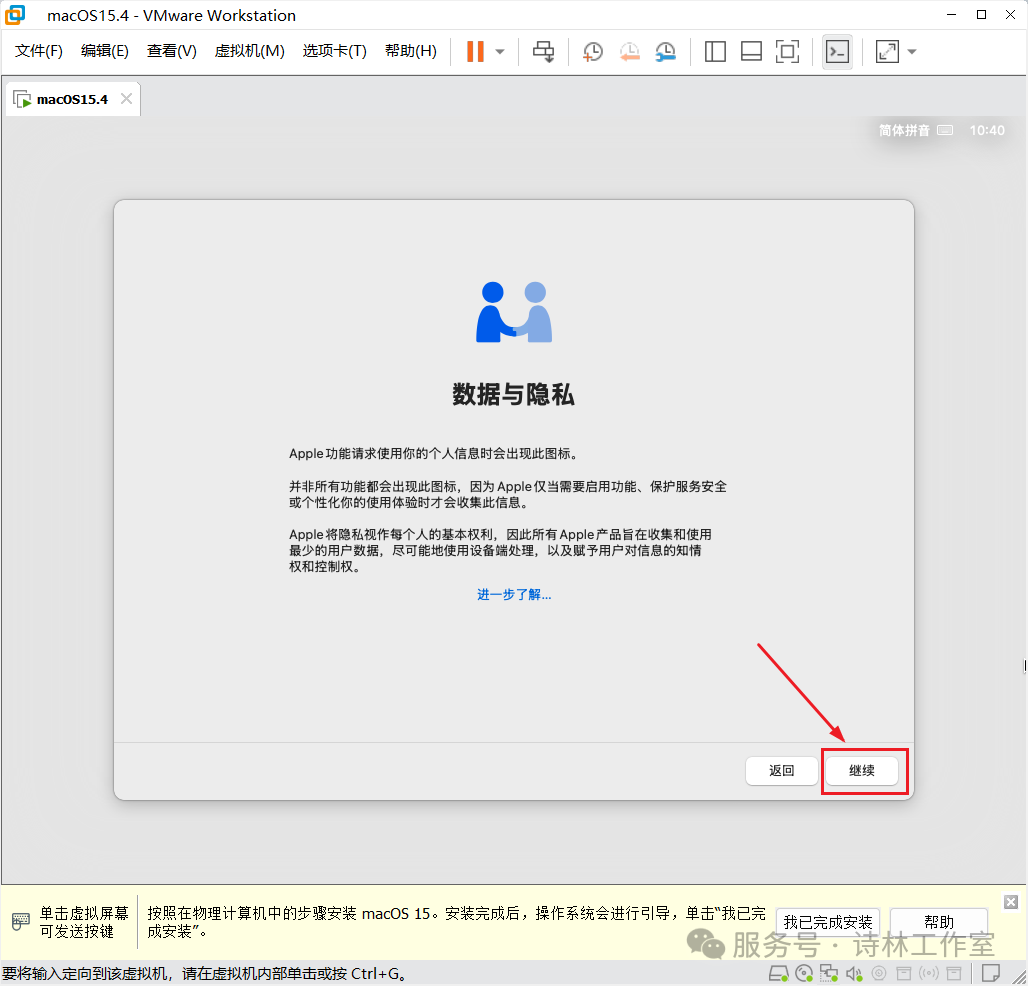Click the 数据与隐私 heading
Image resolution: width=1028 pixels, height=986 pixels.
[x=513, y=394]
